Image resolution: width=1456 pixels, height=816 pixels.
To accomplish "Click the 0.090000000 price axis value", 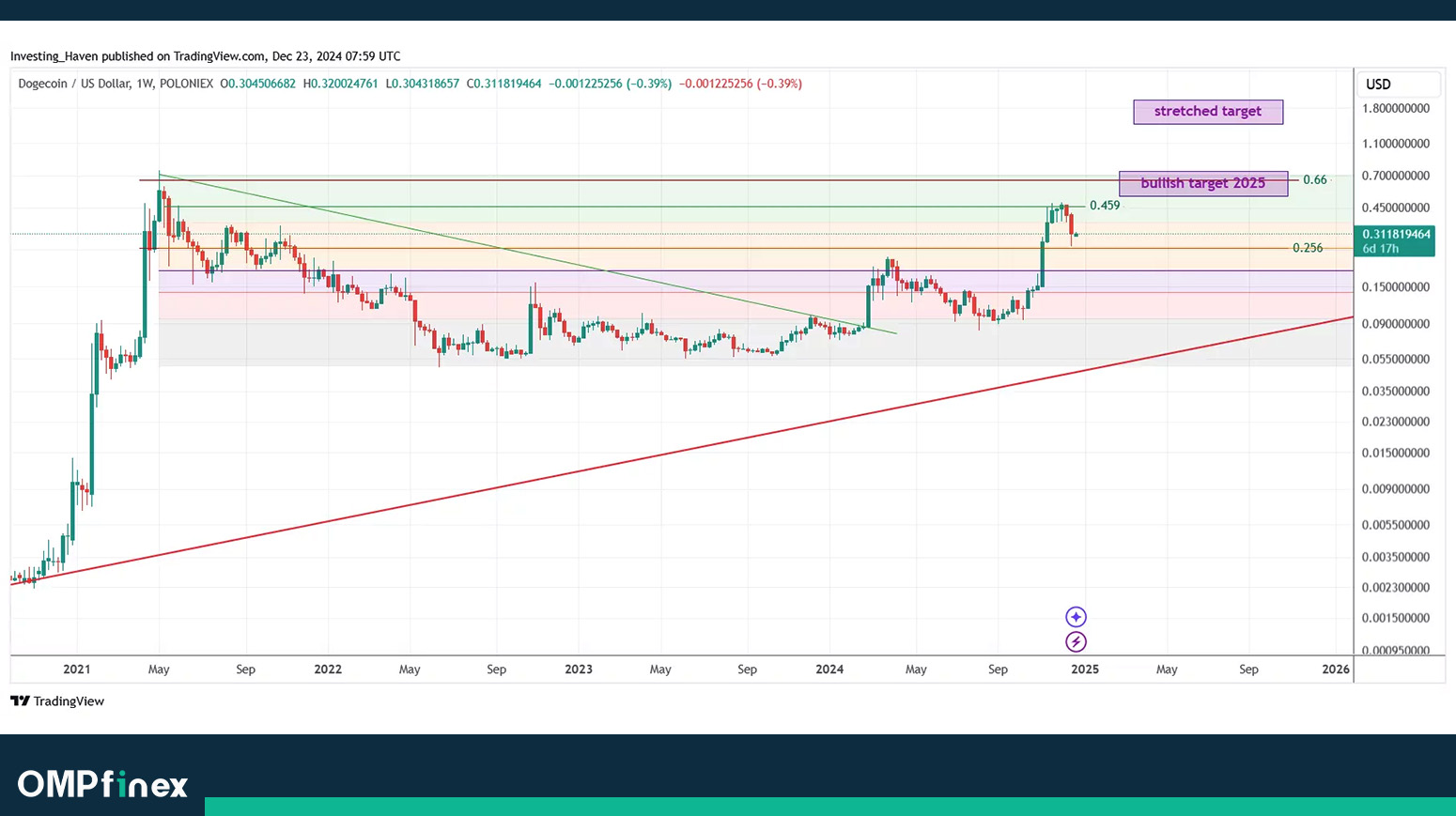I will (x=1395, y=324).
